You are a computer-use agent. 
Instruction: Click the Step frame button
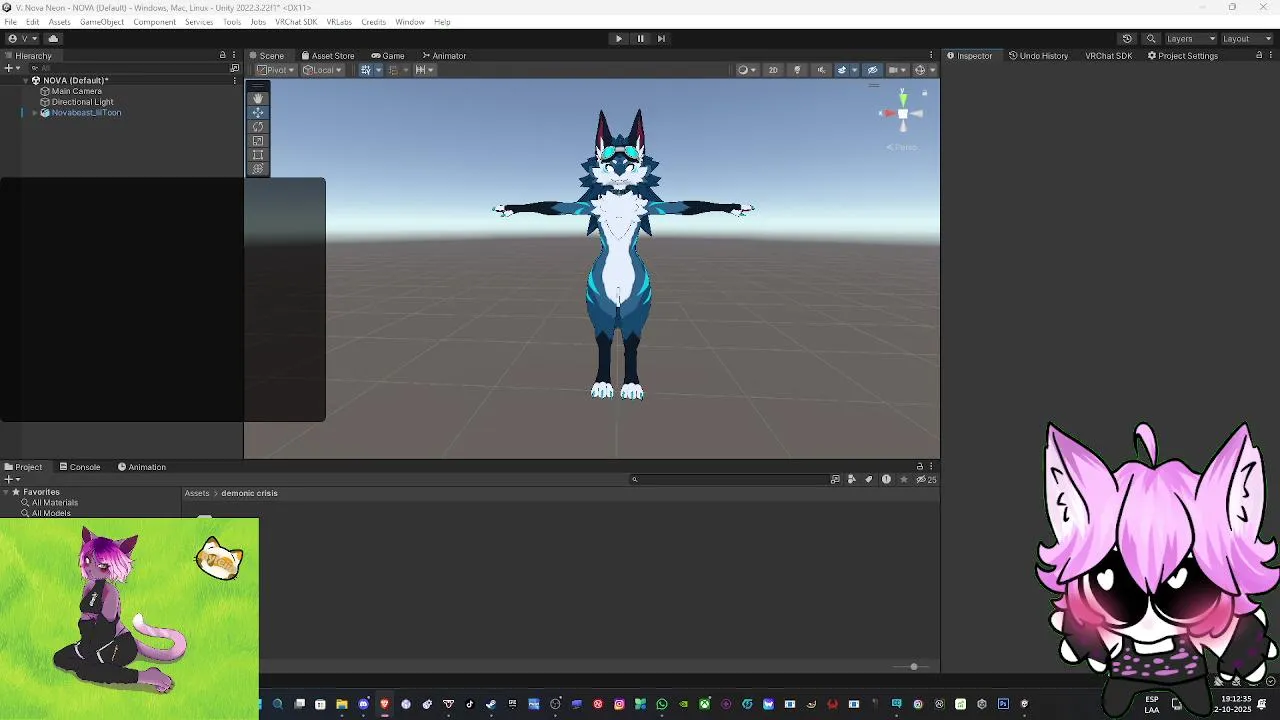click(x=661, y=38)
